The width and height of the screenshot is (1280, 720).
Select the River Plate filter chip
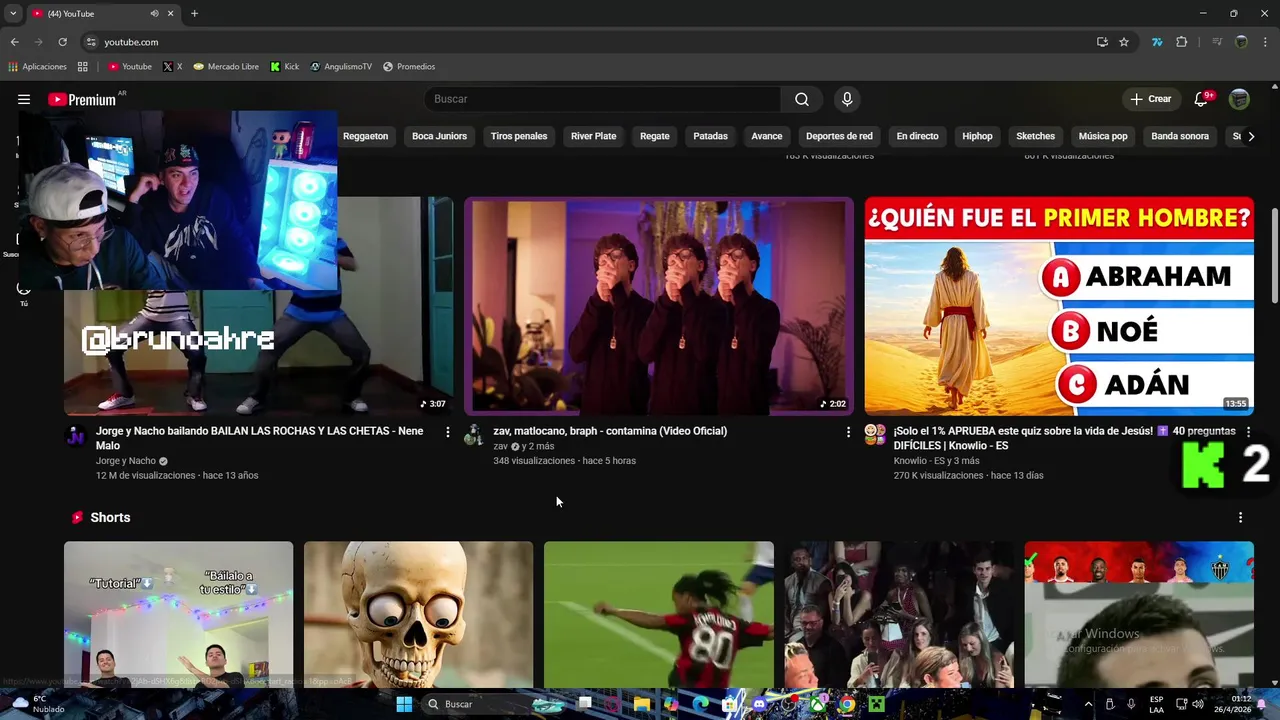[x=593, y=136]
